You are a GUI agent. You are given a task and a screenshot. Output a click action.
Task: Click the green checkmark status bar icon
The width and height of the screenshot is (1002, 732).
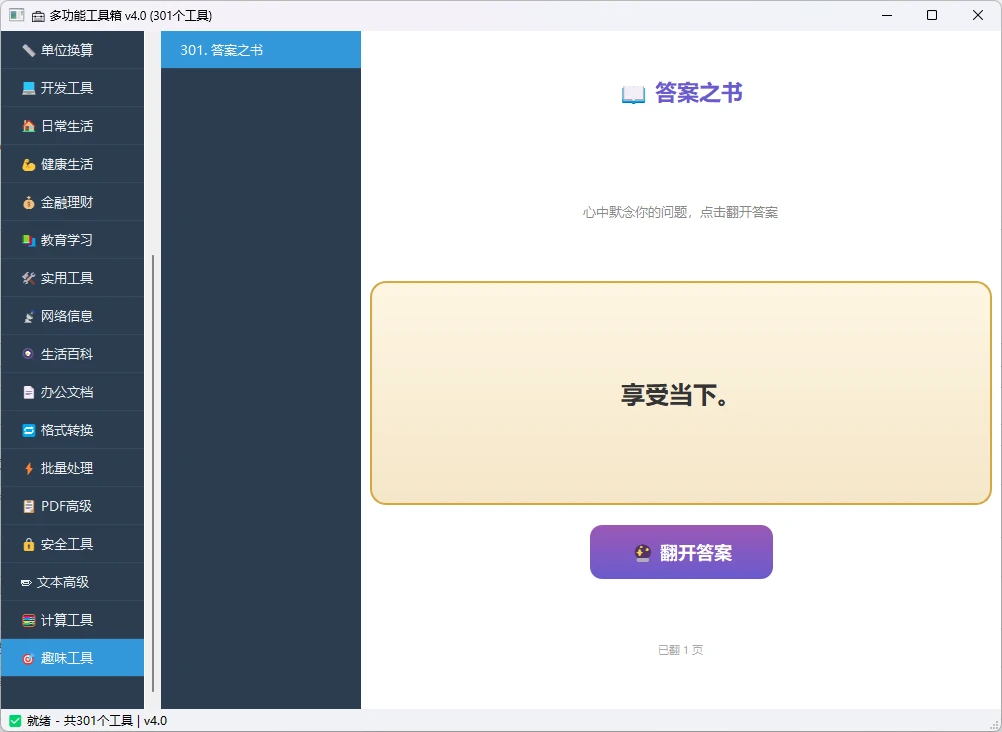click(x=15, y=721)
